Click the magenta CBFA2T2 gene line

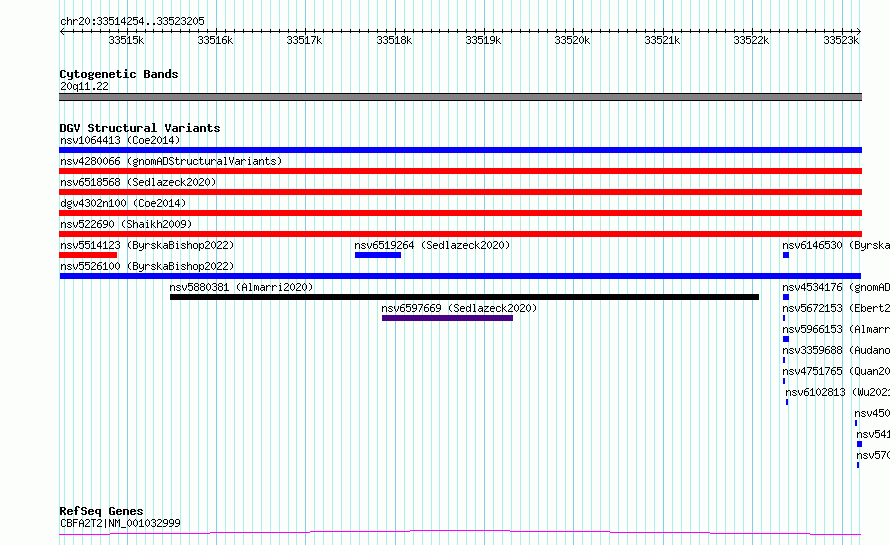[x=460, y=533]
